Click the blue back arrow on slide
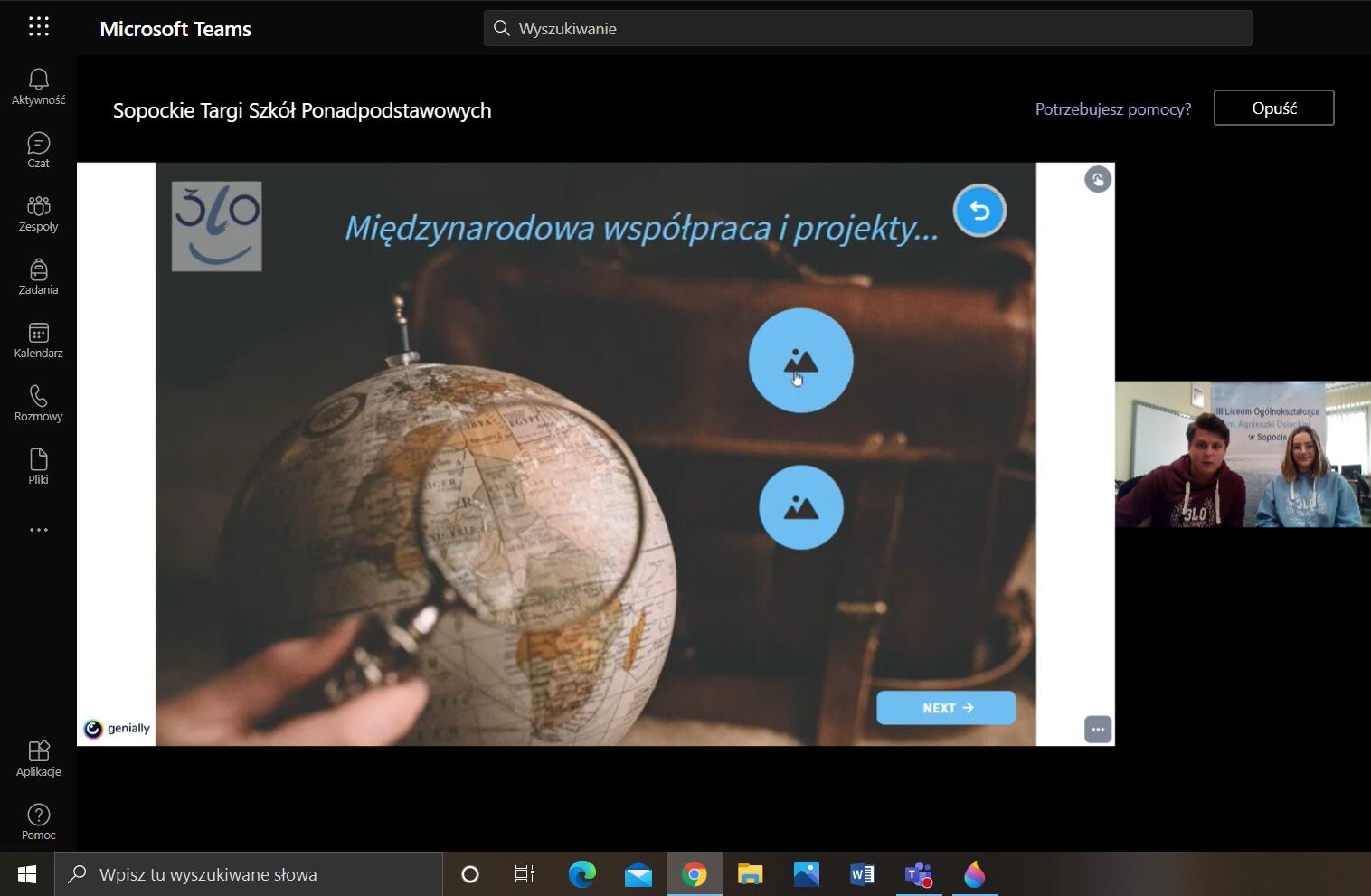Image resolution: width=1371 pixels, height=896 pixels. (x=979, y=211)
